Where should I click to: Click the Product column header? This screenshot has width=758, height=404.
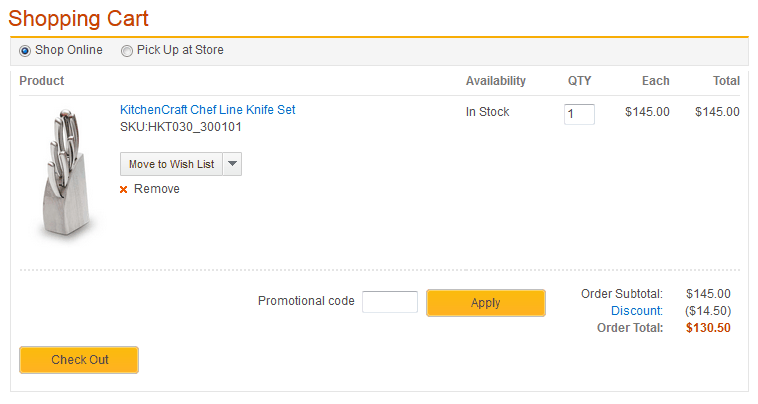coord(42,81)
